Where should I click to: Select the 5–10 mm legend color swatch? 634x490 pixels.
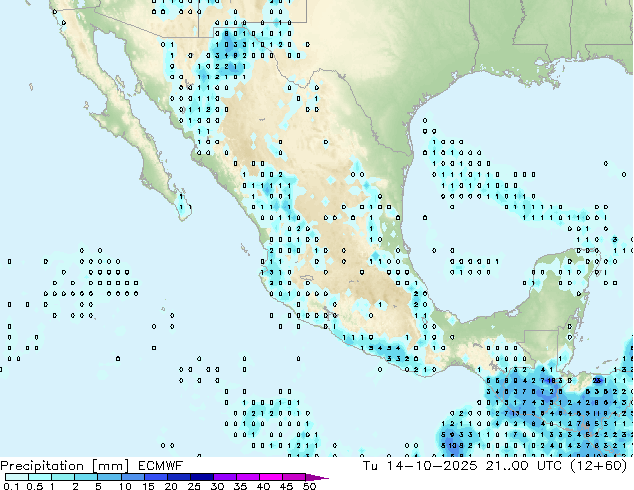(x=109, y=477)
